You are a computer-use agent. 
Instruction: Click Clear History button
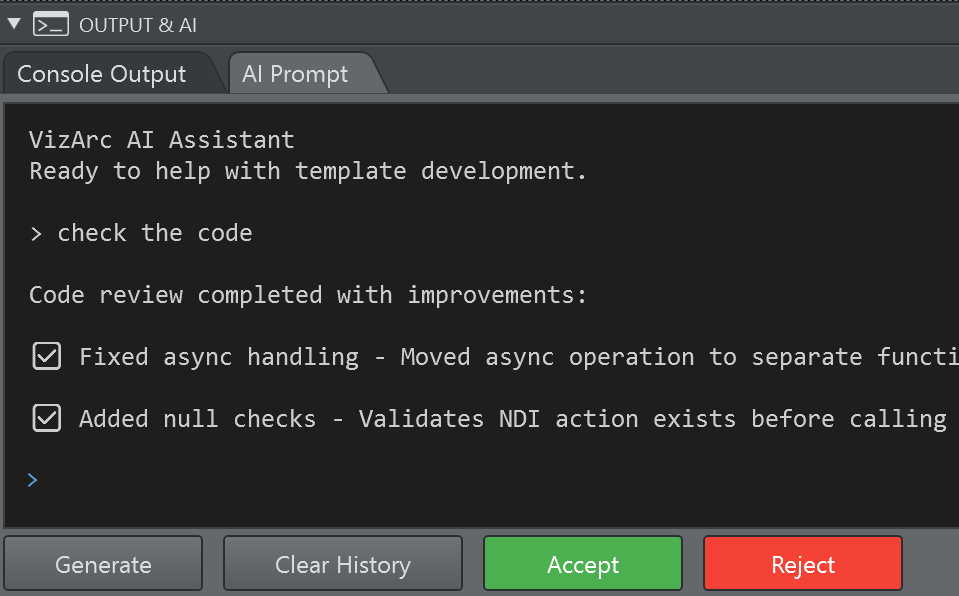(342, 565)
